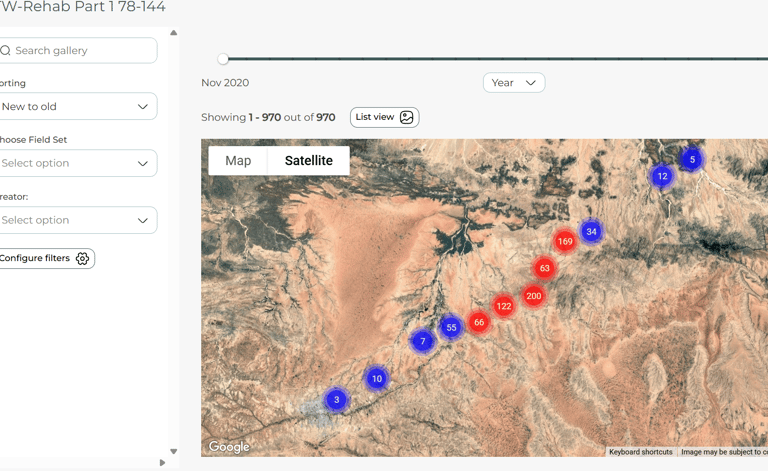
Task: Click the Nov 2020 date label
Action: click(225, 83)
